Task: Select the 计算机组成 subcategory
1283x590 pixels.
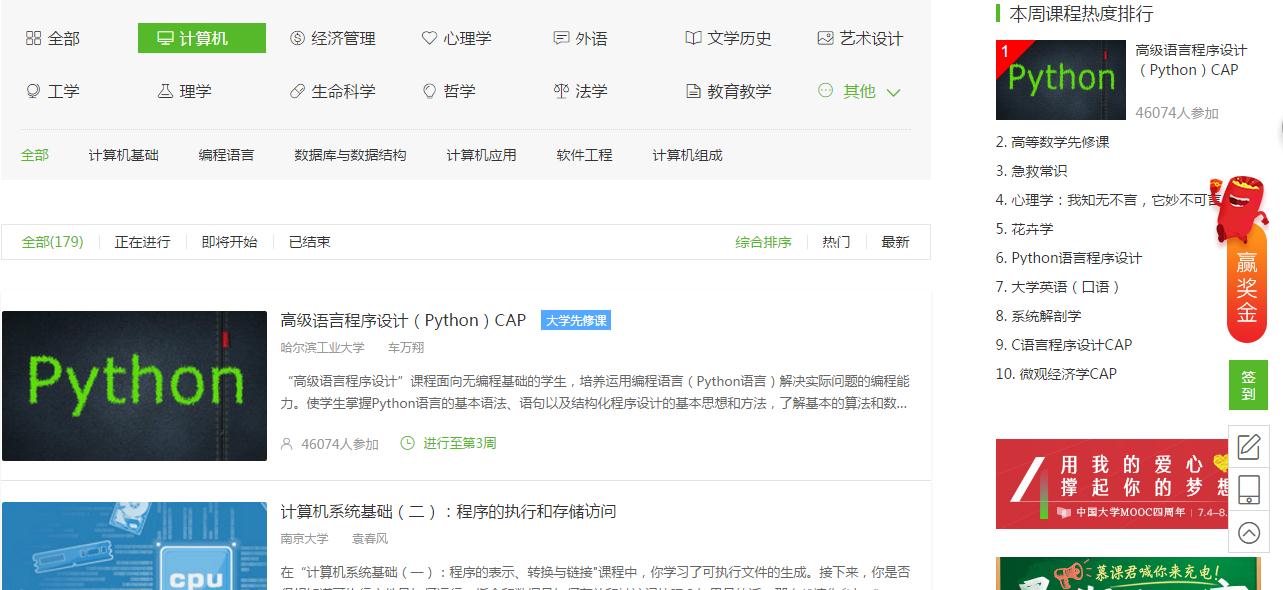Action: coord(687,155)
